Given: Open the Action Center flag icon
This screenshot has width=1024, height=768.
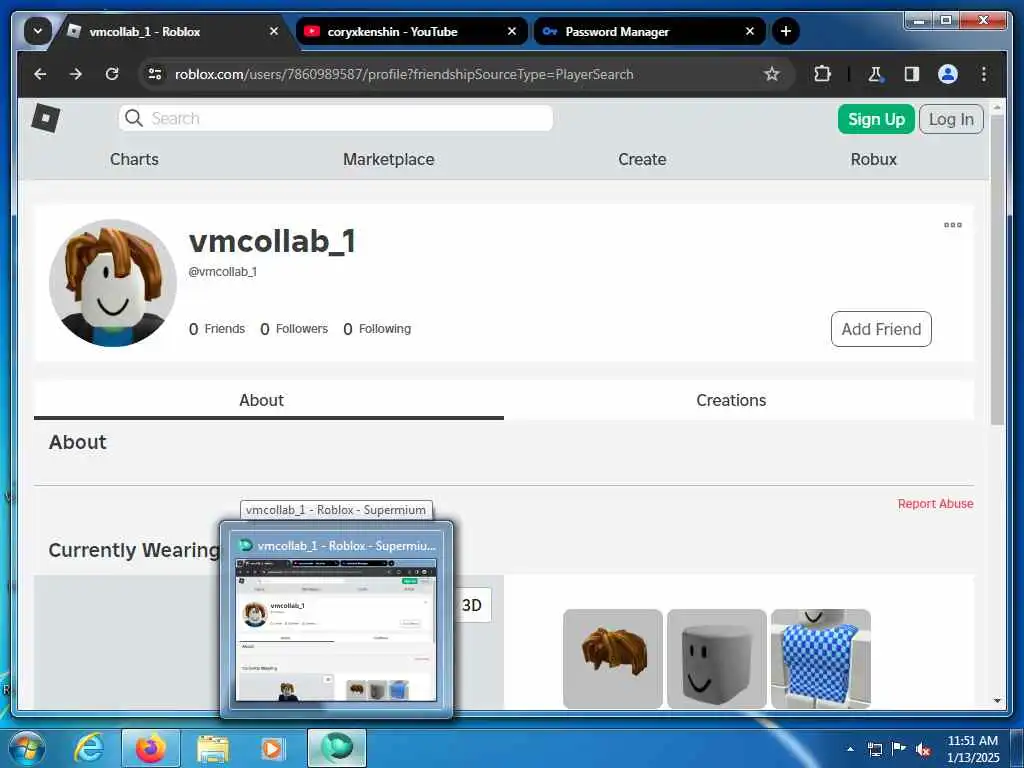Looking at the screenshot, I should 899,749.
